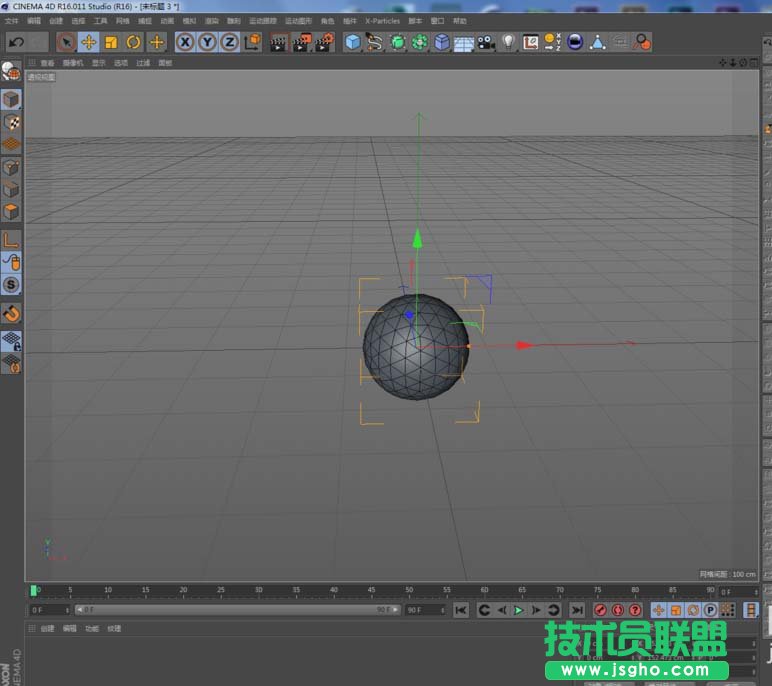Screen dimensions: 772x686
Task: Toggle Y axis lock
Action: pos(207,42)
